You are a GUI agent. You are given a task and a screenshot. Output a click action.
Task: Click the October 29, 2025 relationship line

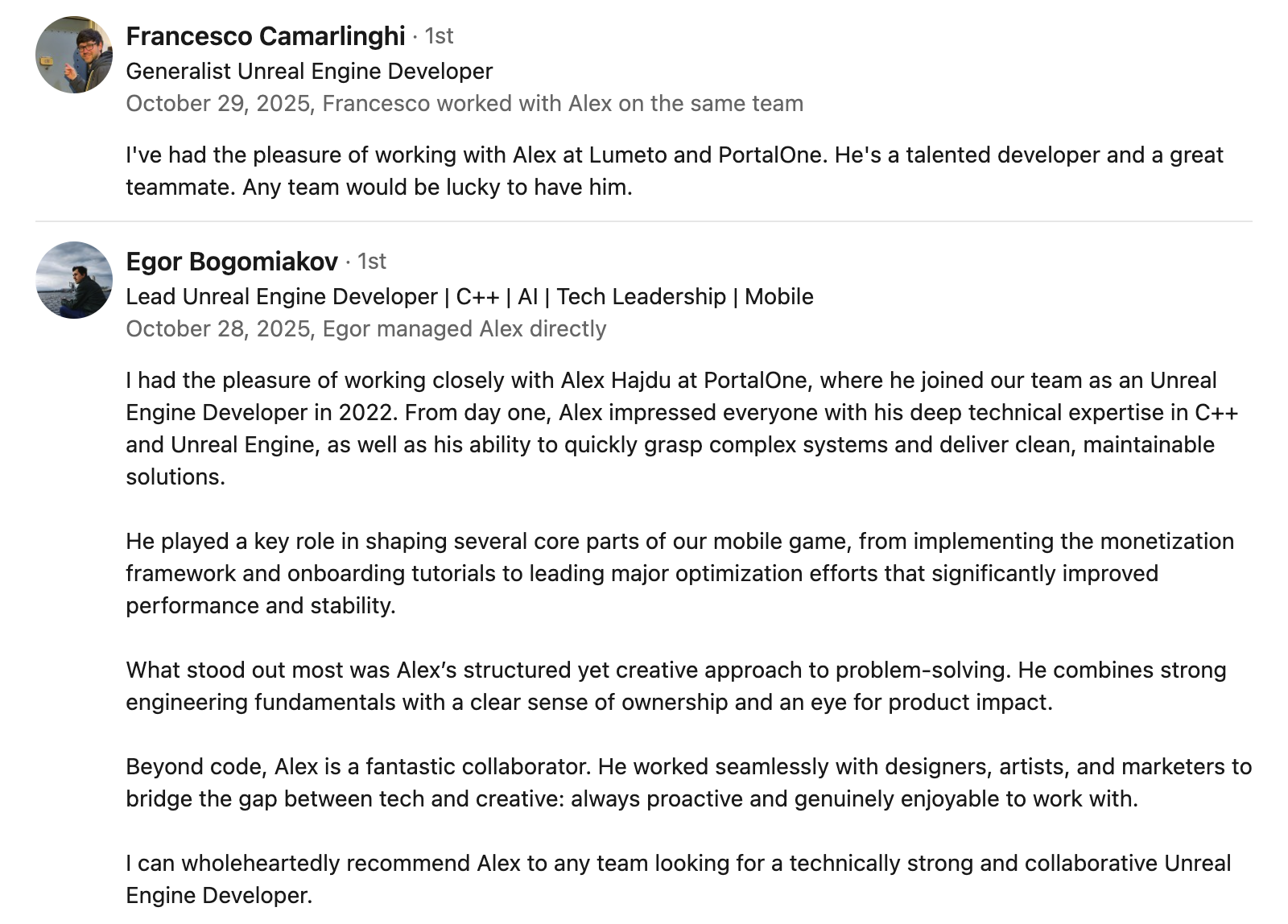coord(464,104)
